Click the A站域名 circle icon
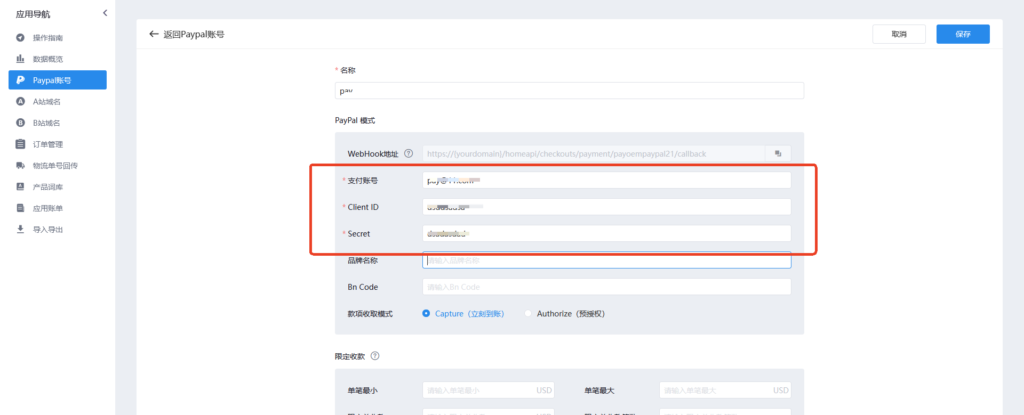This screenshot has width=1024, height=415. [x=20, y=102]
